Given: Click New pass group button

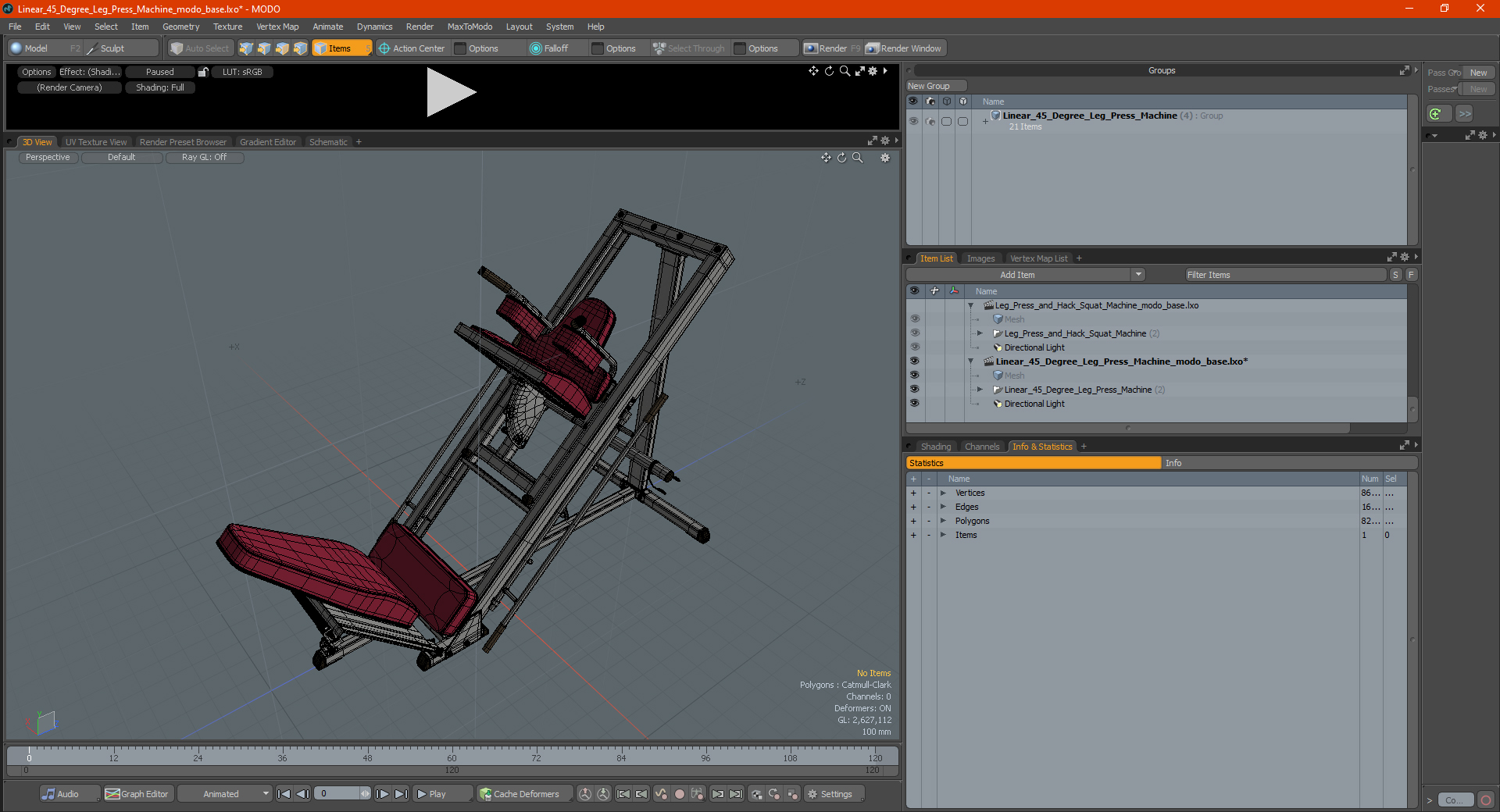Looking at the screenshot, I should click(x=1478, y=73).
